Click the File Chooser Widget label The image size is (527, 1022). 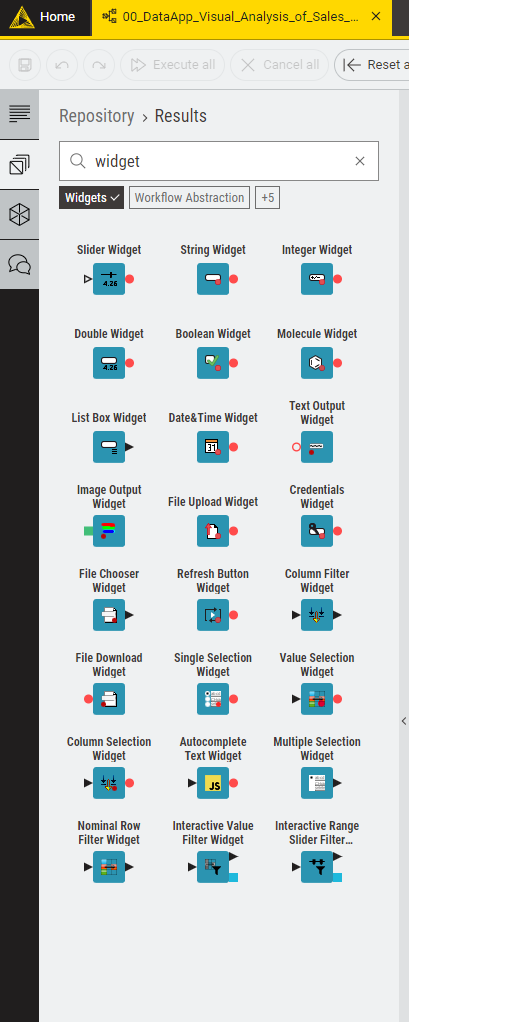pos(109,581)
